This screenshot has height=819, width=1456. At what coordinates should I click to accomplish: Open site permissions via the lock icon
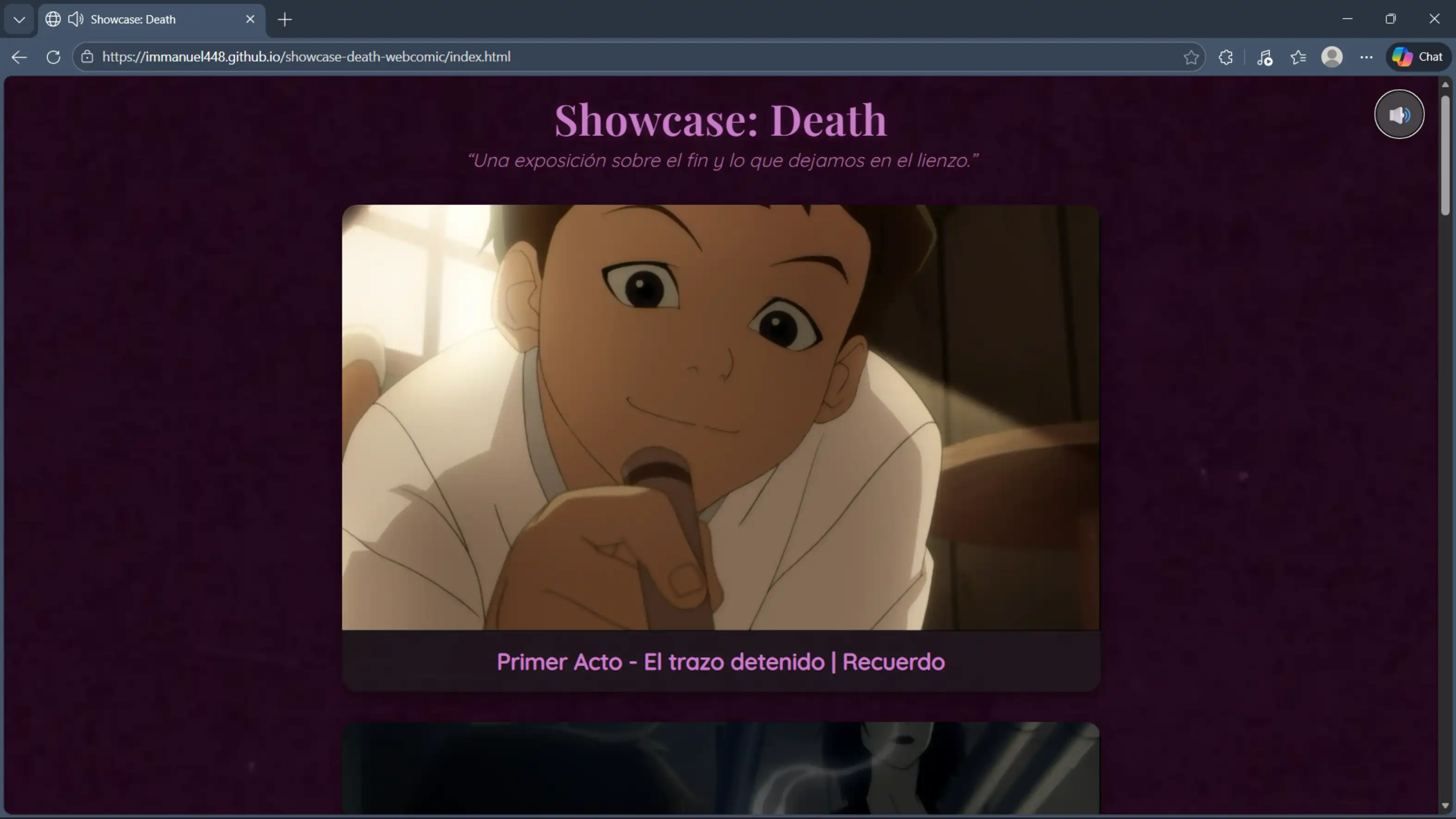click(x=87, y=56)
